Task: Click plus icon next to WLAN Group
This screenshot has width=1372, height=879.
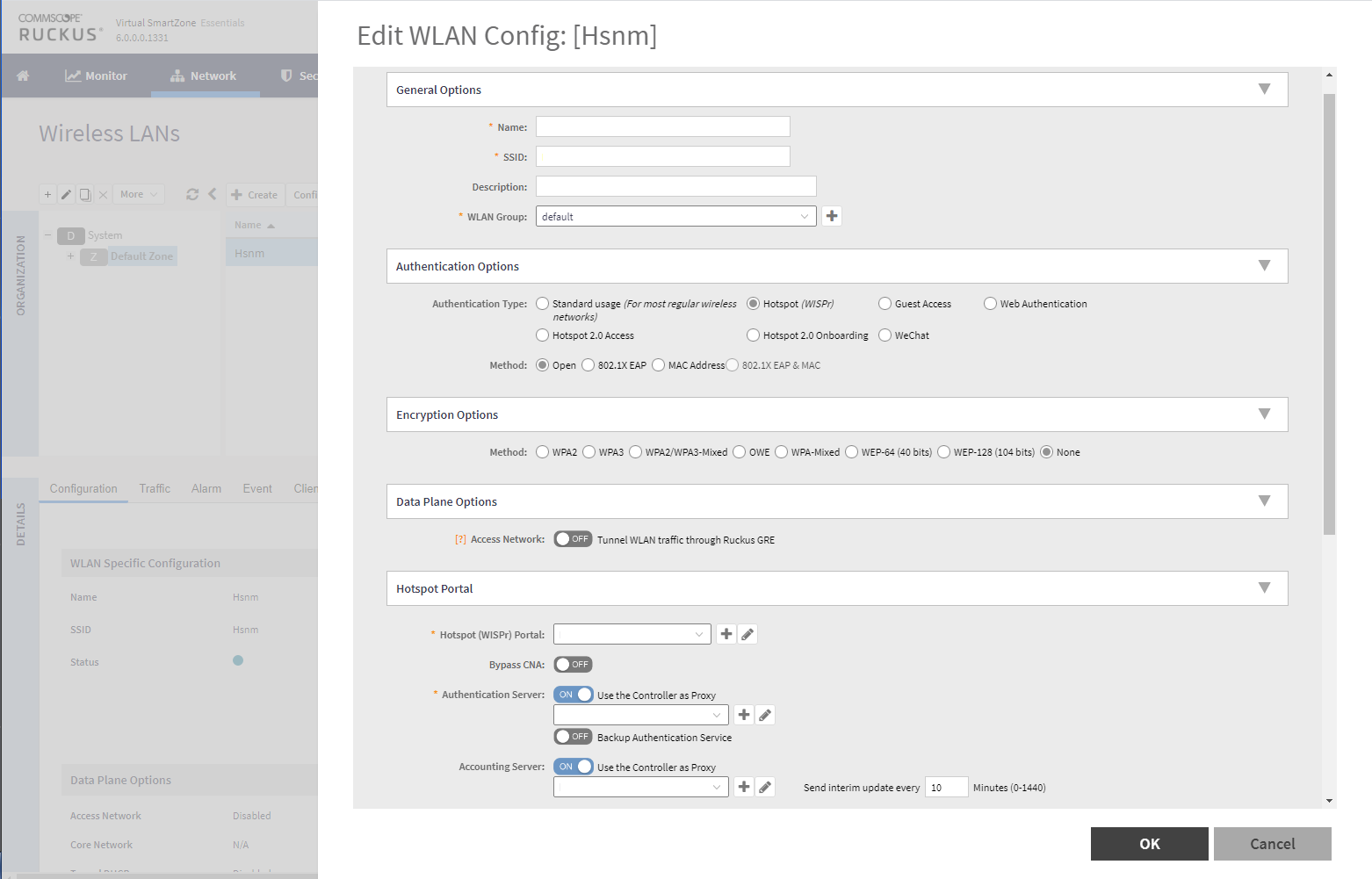Action: click(x=831, y=216)
